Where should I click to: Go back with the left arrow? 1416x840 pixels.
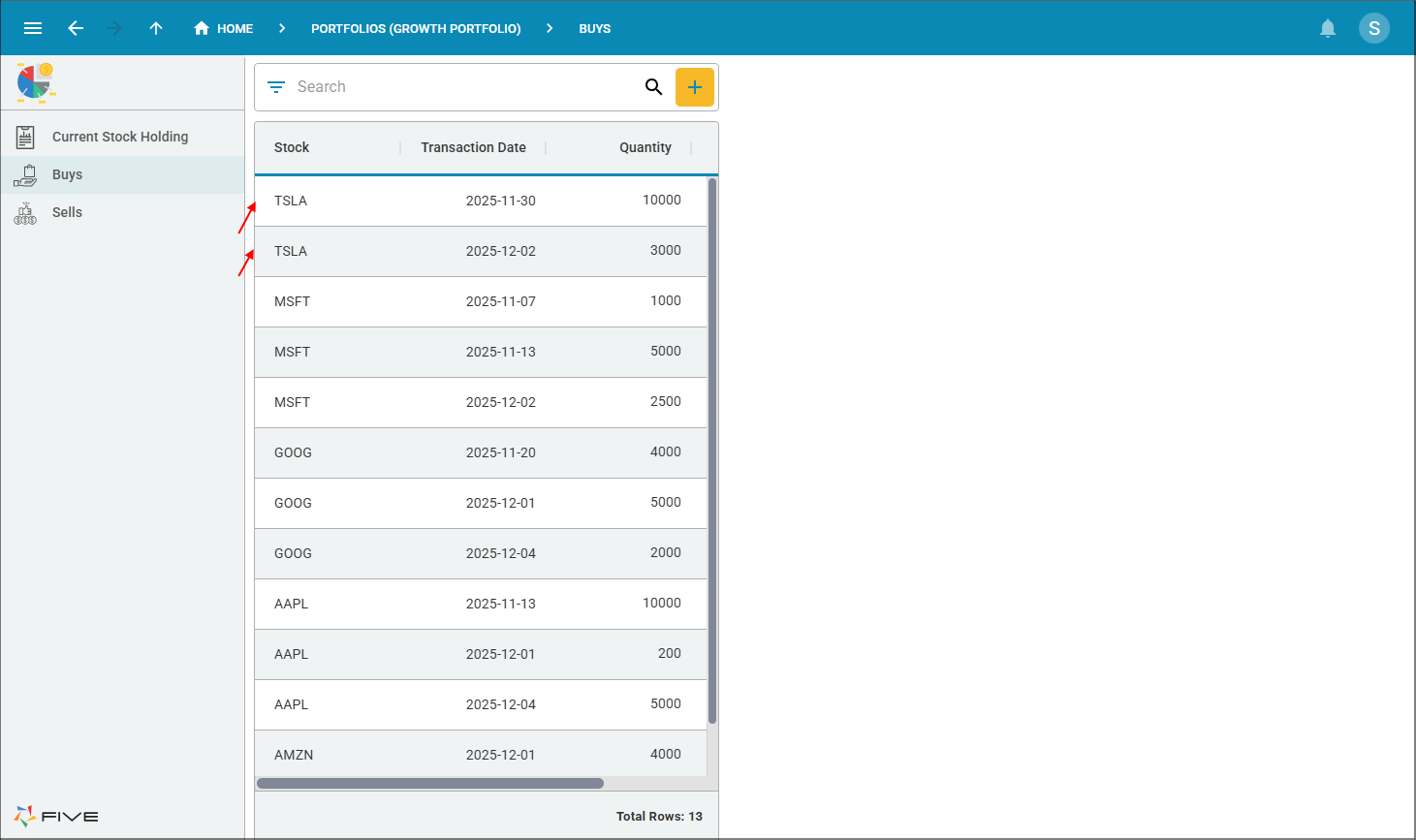pyautogui.click(x=76, y=28)
